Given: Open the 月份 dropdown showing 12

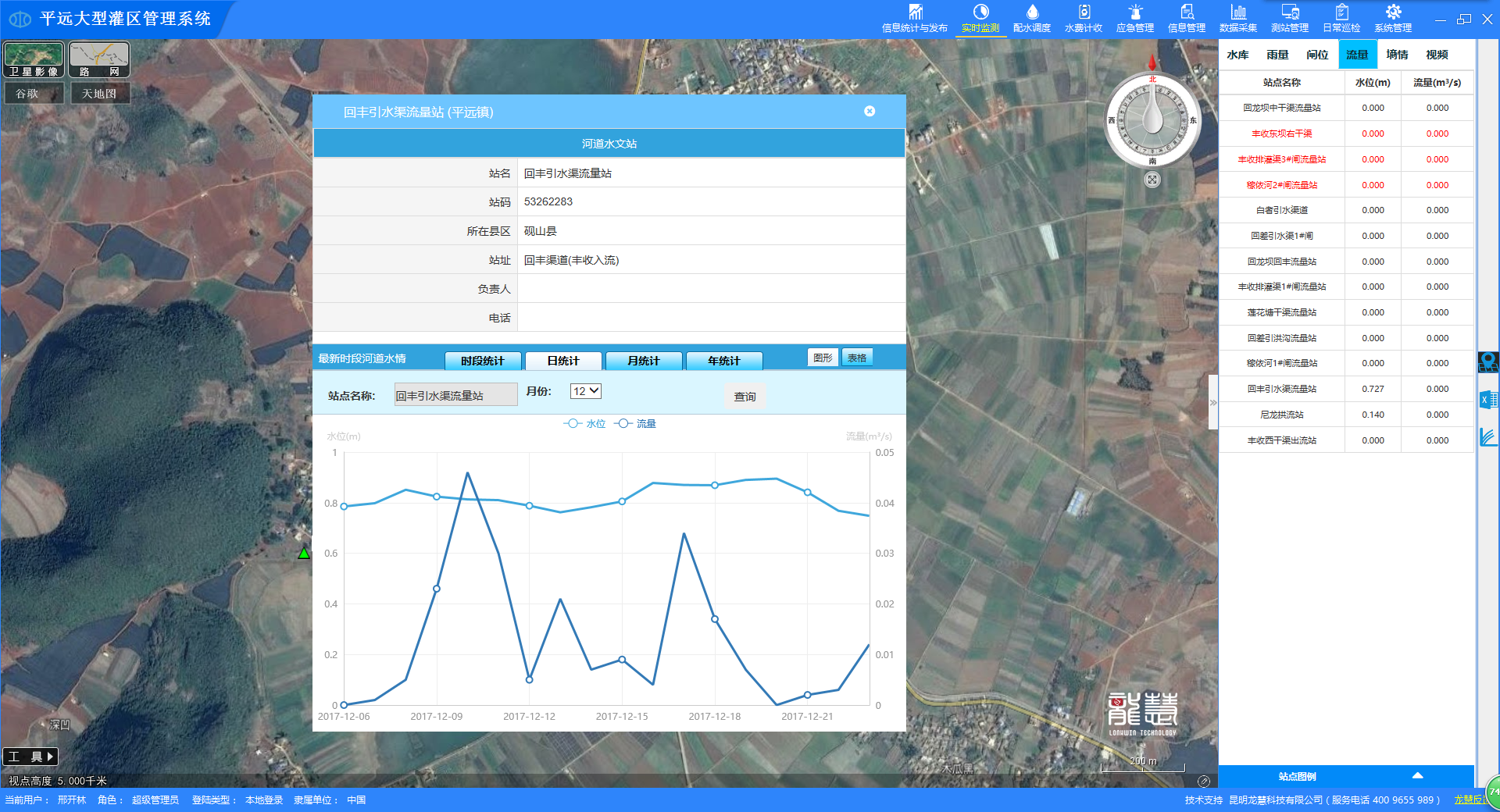Looking at the screenshot, I should (x=585, y=391).
